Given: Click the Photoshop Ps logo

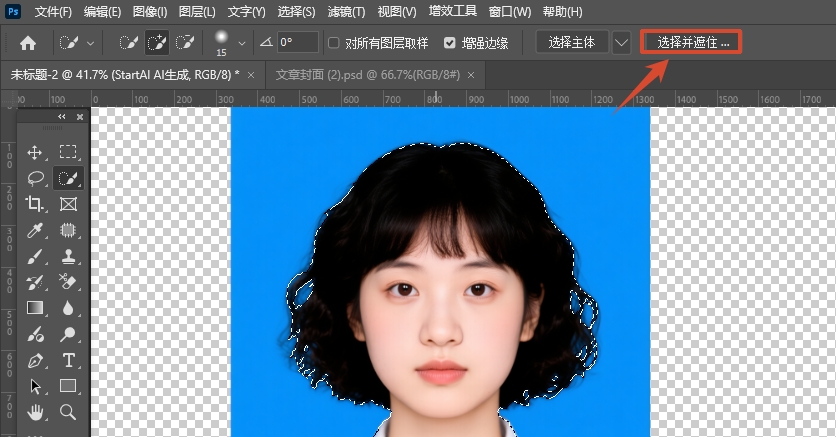Looking at the screenshot, I should (12, 11).
